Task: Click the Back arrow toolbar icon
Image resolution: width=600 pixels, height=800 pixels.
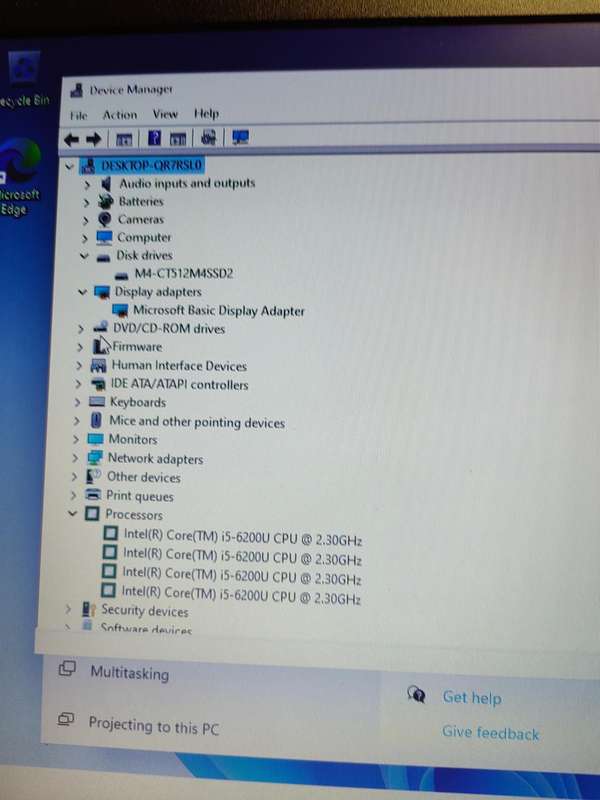Action: (71, 139)
